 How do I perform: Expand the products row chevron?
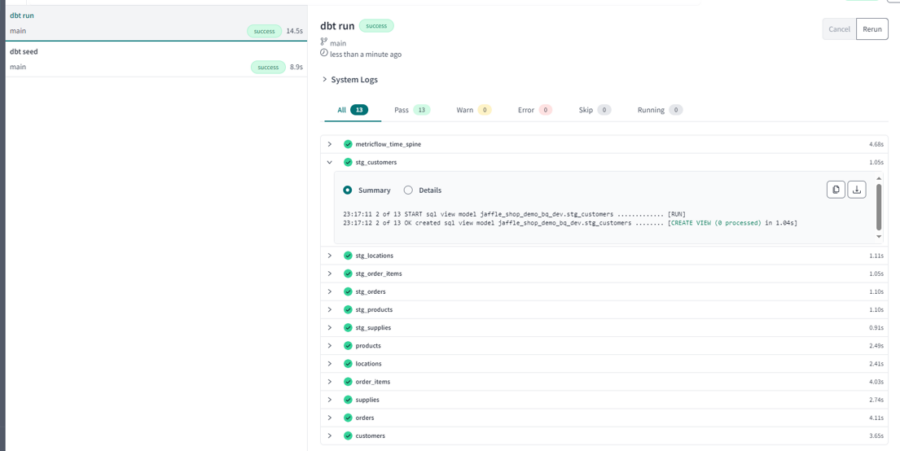click(329, 345)
